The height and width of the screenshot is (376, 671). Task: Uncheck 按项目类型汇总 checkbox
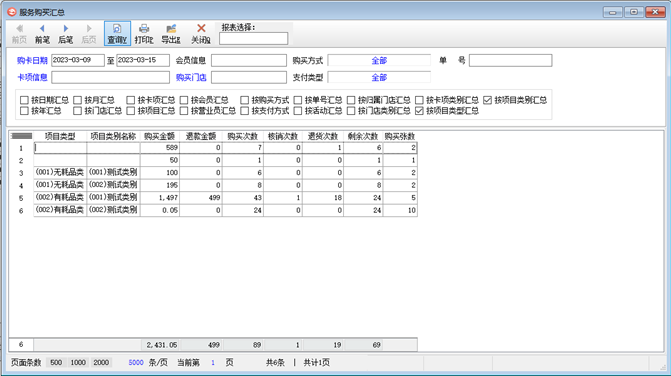419,111
